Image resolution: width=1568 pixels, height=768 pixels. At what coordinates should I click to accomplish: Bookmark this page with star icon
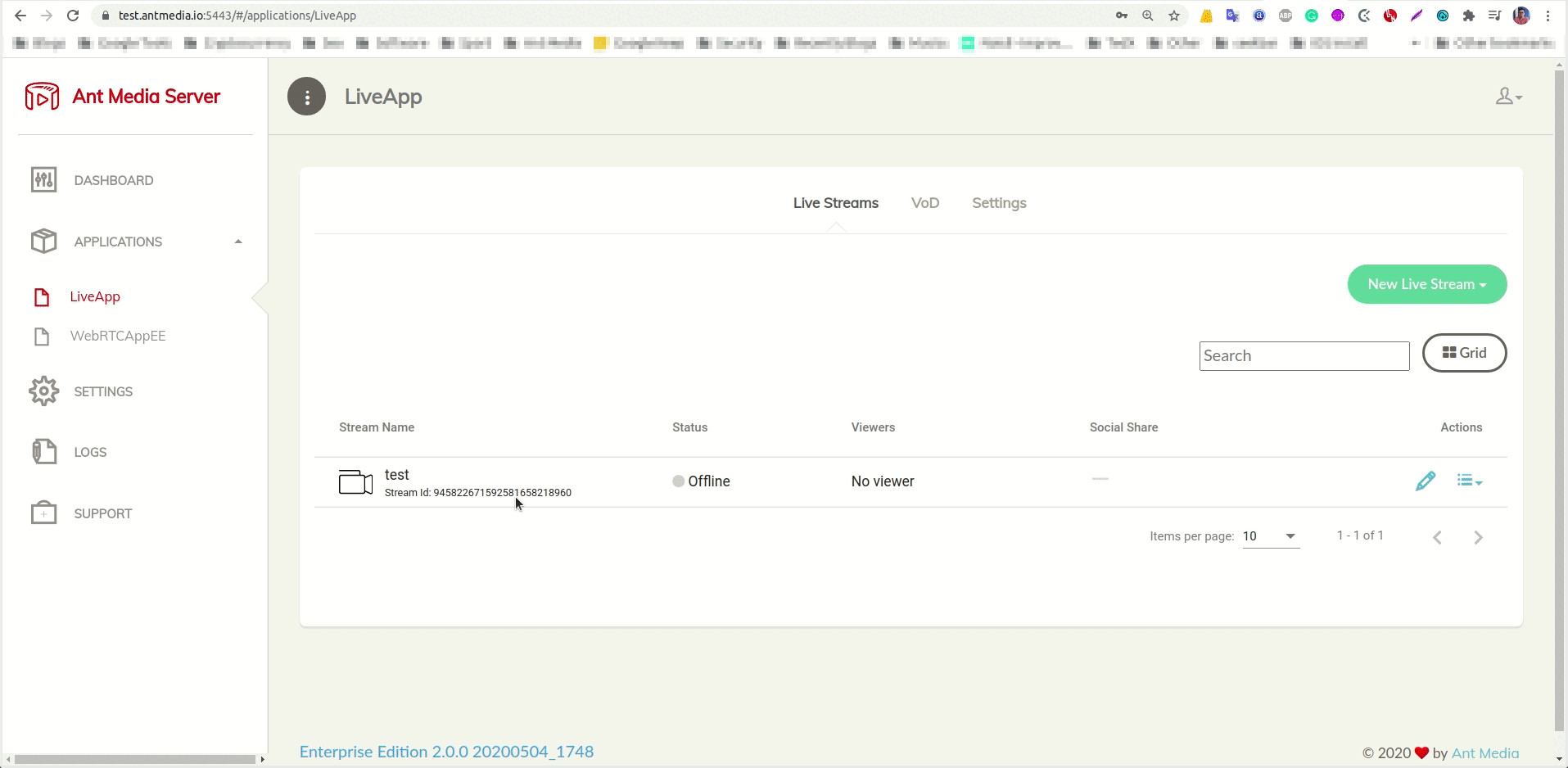point(1174,16)
